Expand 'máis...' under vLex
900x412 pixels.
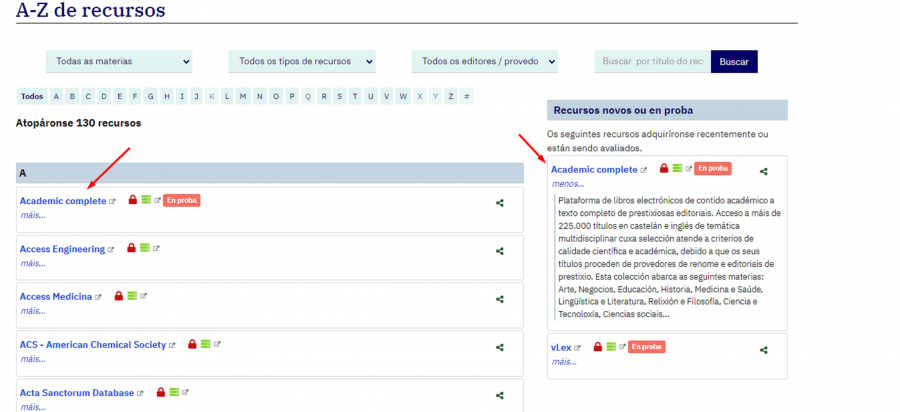click(x=564, y=361)
